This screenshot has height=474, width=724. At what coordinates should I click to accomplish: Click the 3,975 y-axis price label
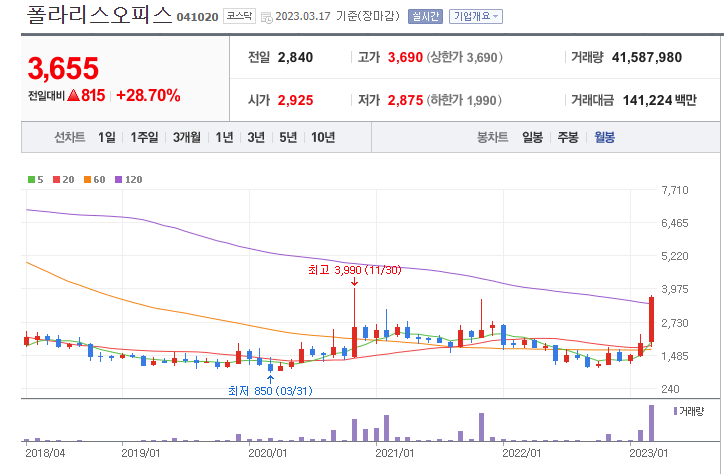(675, 289)
